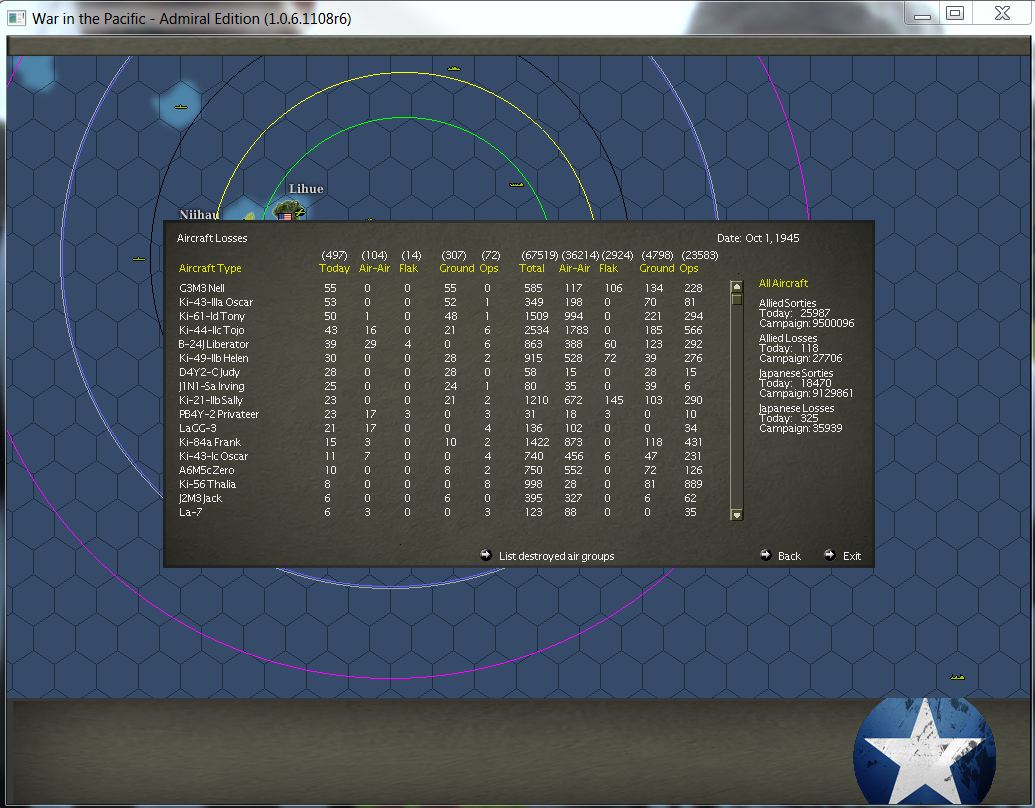The height and width of the screenshot is (808, 1035).
Task: Select the Ki-84a Frank row
Action: [441, 442]
